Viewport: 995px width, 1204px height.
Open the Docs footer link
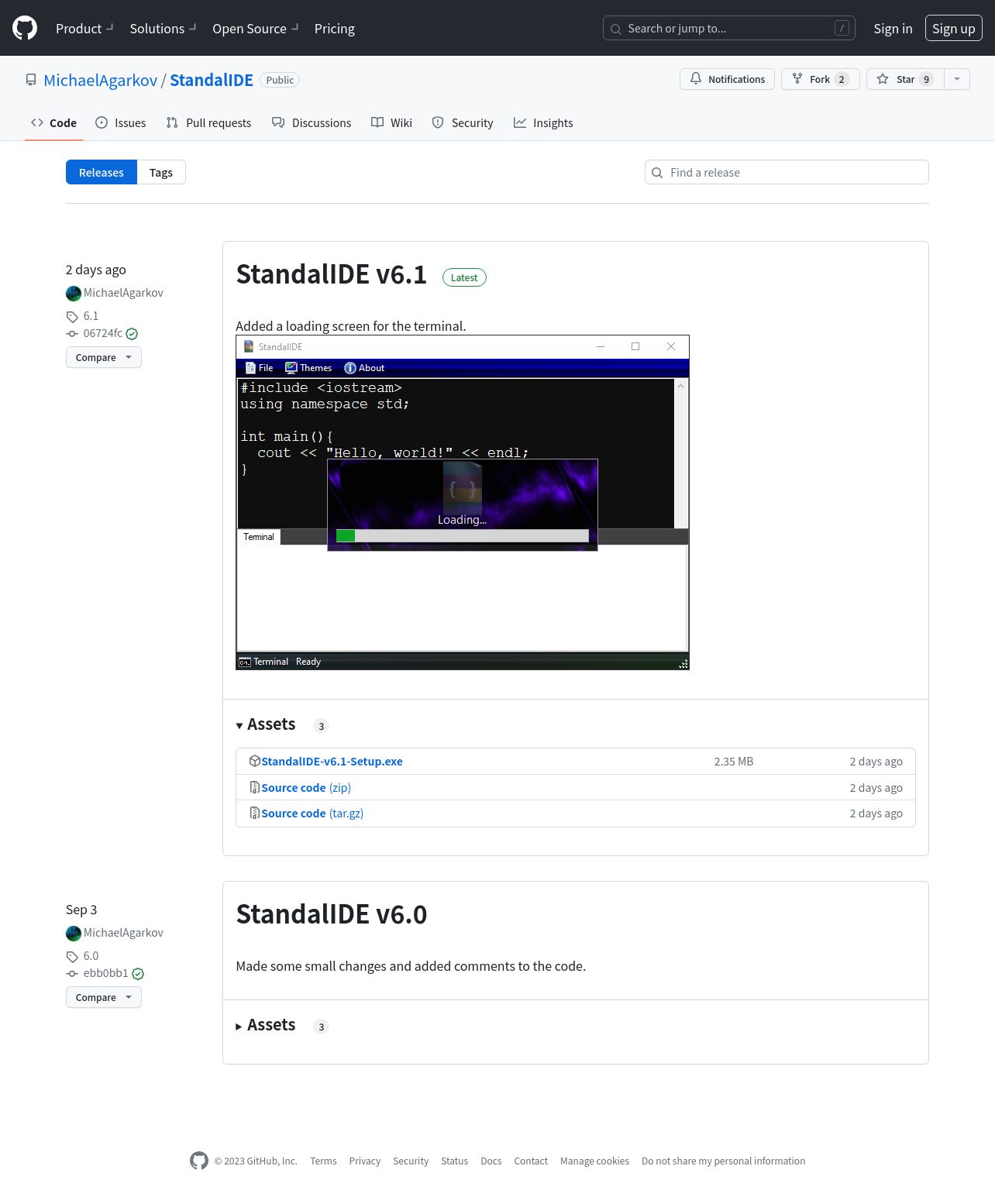tap(491, 1161)
